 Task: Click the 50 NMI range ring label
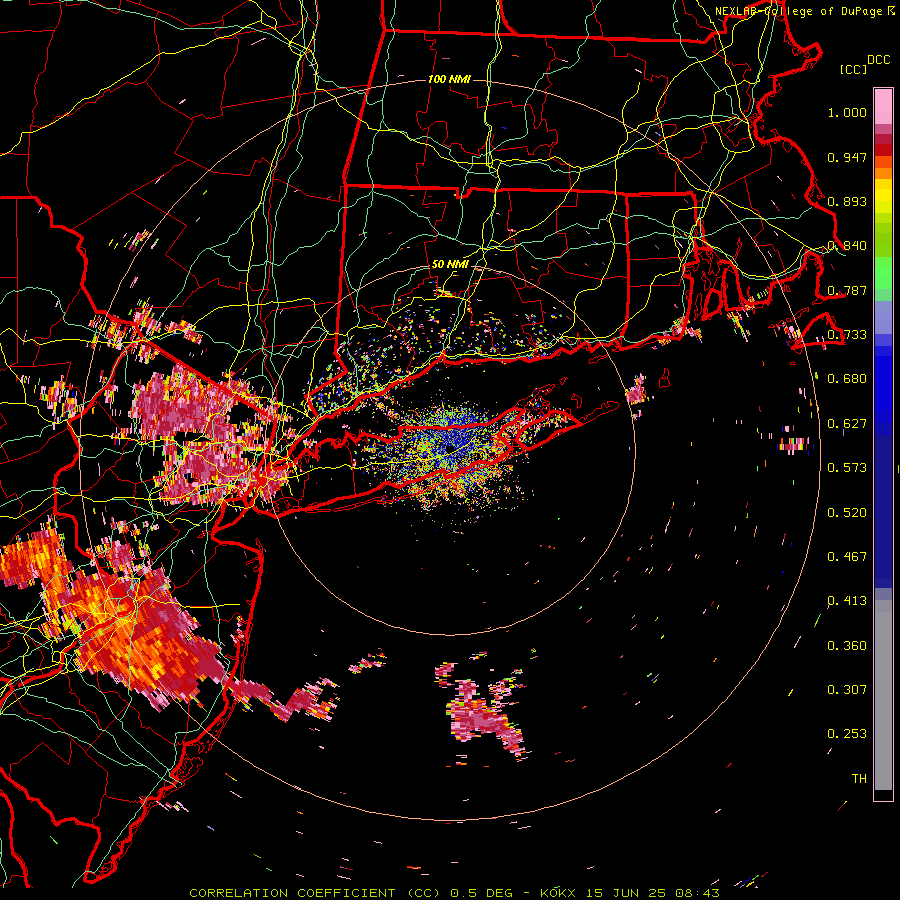[450, 265]
